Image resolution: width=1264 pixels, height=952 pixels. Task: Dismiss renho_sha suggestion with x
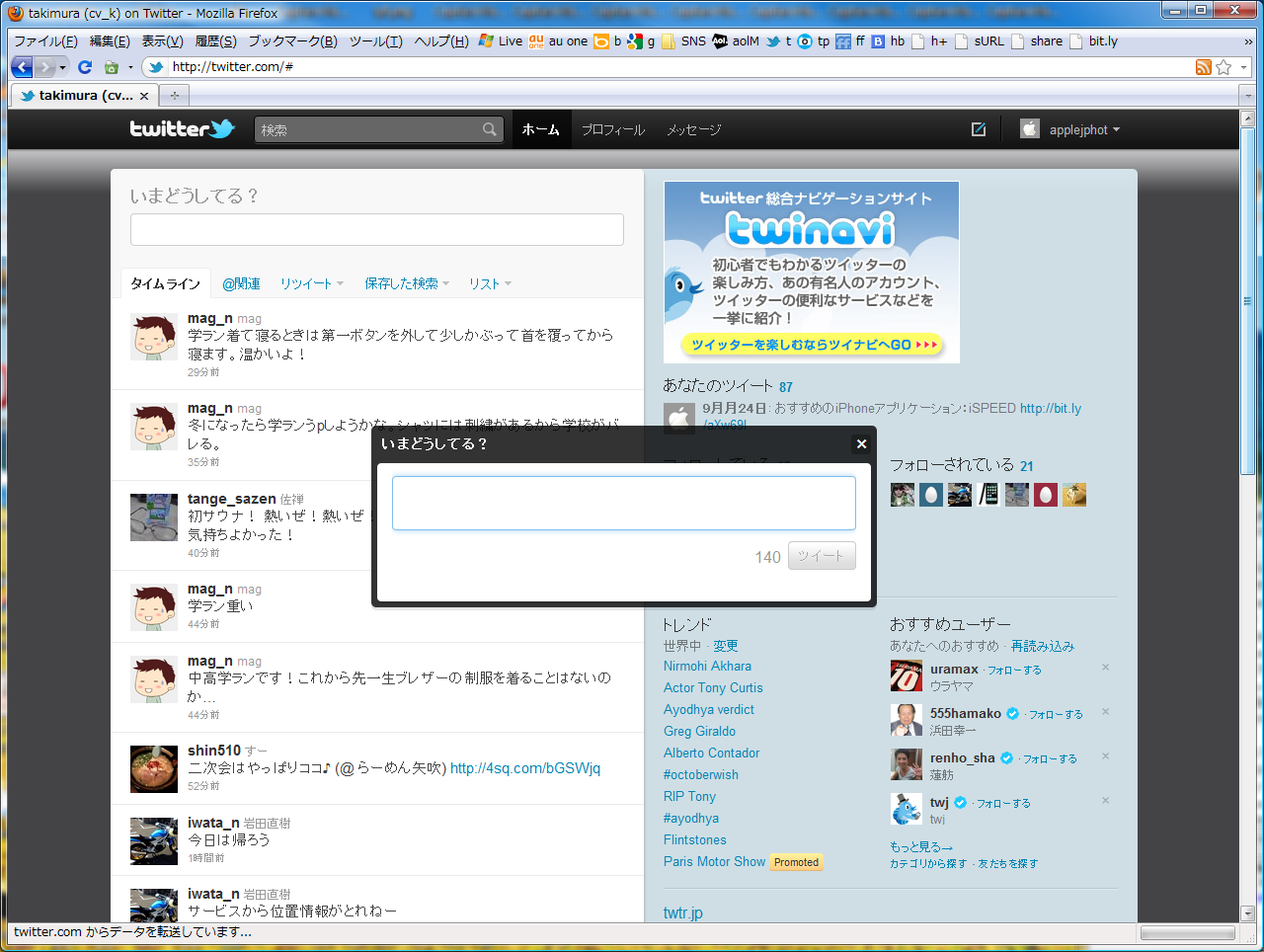1105,756
